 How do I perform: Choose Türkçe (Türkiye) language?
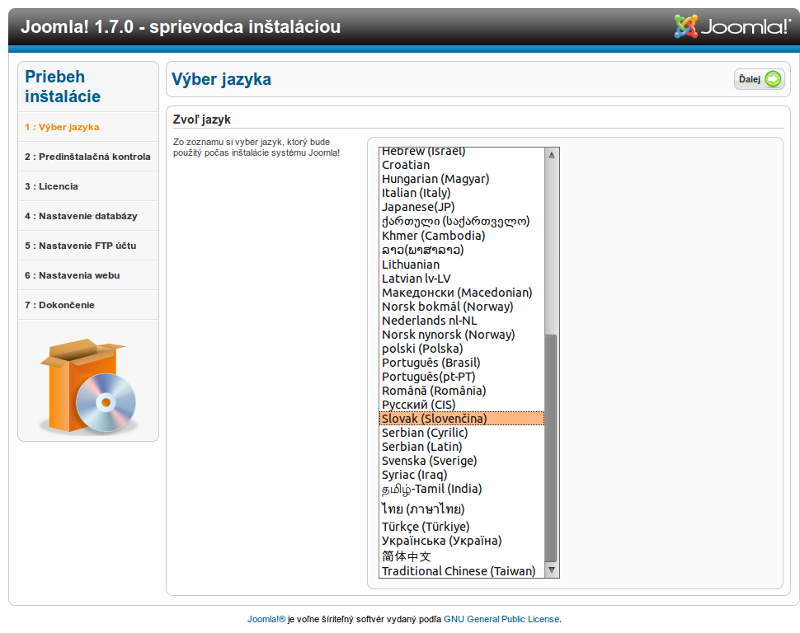462,527
